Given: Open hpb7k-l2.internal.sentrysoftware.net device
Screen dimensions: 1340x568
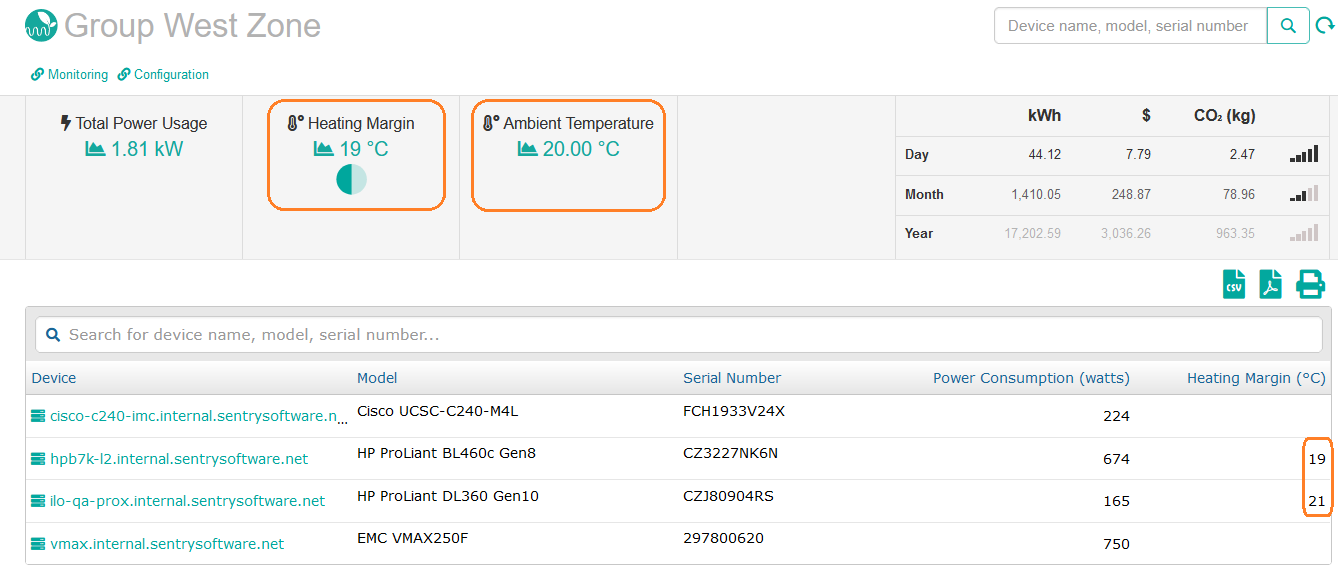Looking at the screenshot, I should coord(179,459).
